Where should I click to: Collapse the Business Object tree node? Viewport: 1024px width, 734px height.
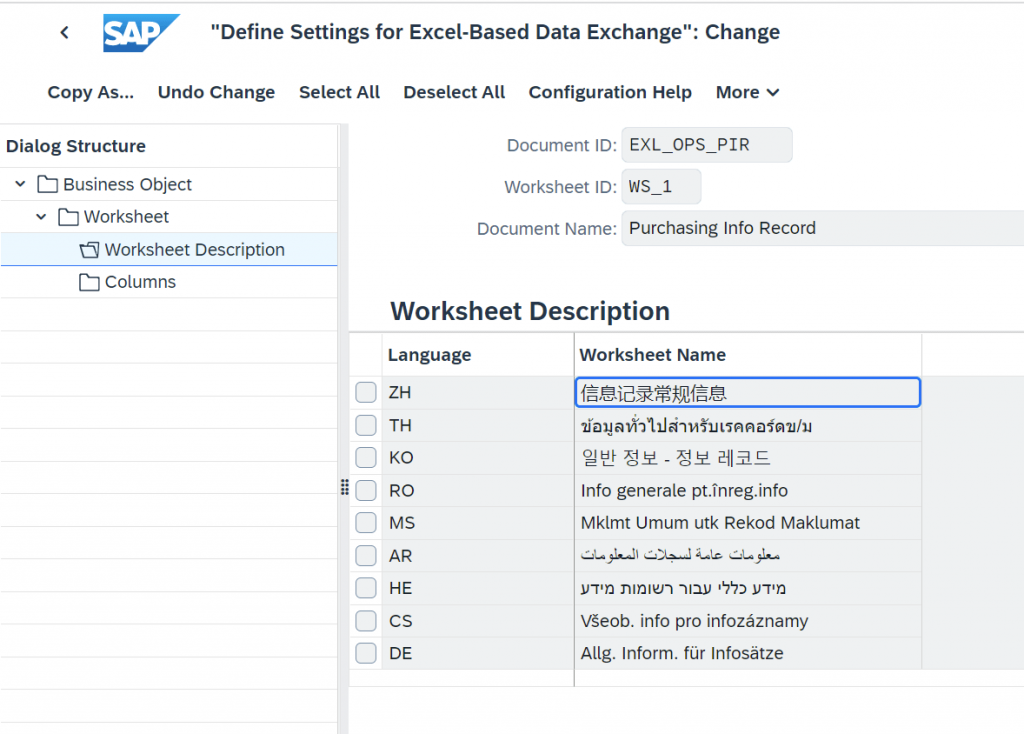click(x=20, y=184)
